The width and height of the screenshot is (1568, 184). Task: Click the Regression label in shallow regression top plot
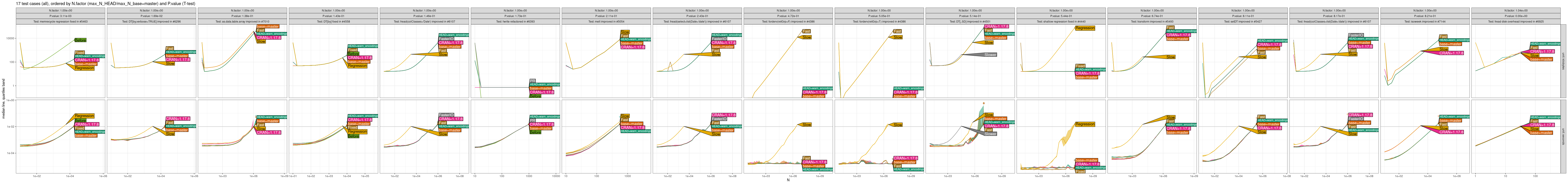(x=1085, y=28)
